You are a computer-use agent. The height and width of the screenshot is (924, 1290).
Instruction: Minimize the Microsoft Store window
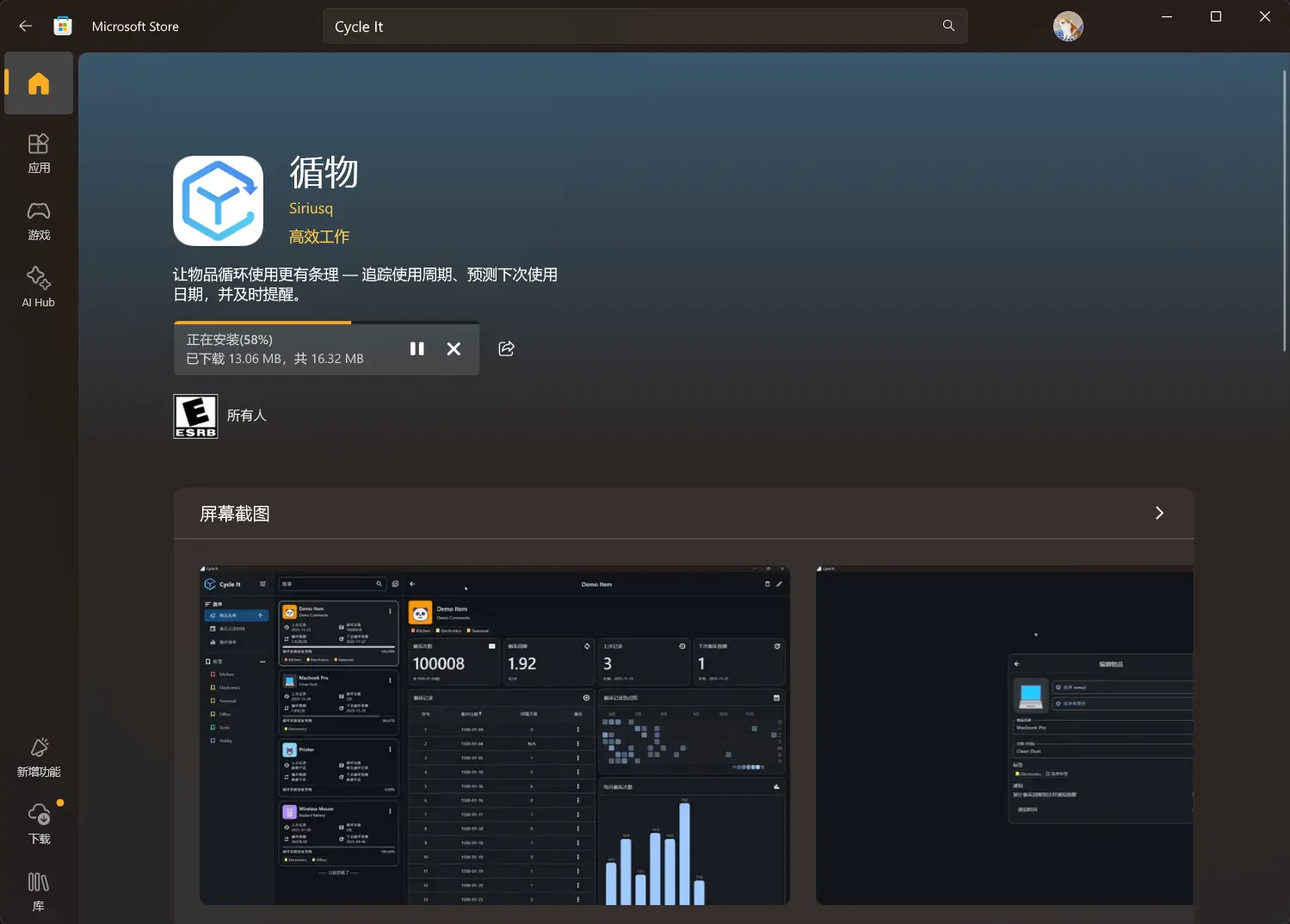click(x=1167, y=17)
